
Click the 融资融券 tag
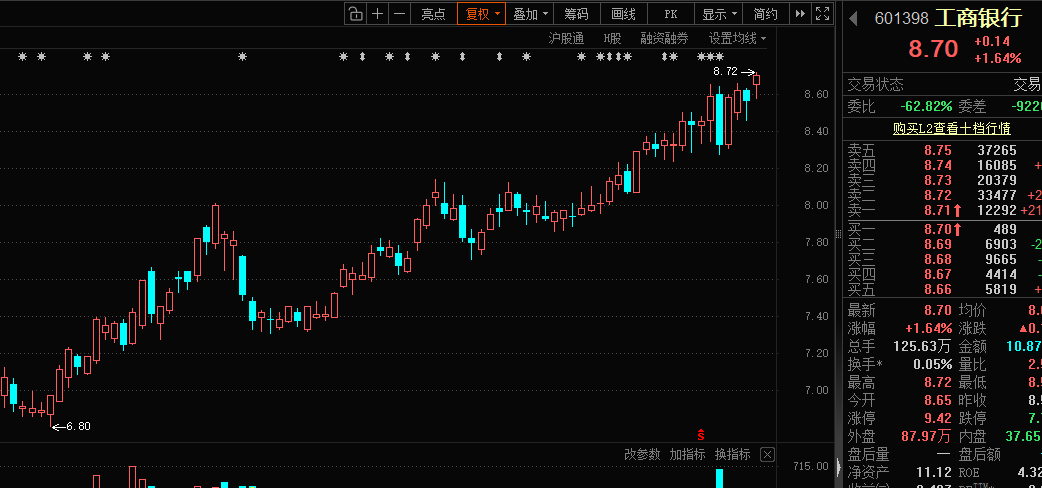click(665, 38)
